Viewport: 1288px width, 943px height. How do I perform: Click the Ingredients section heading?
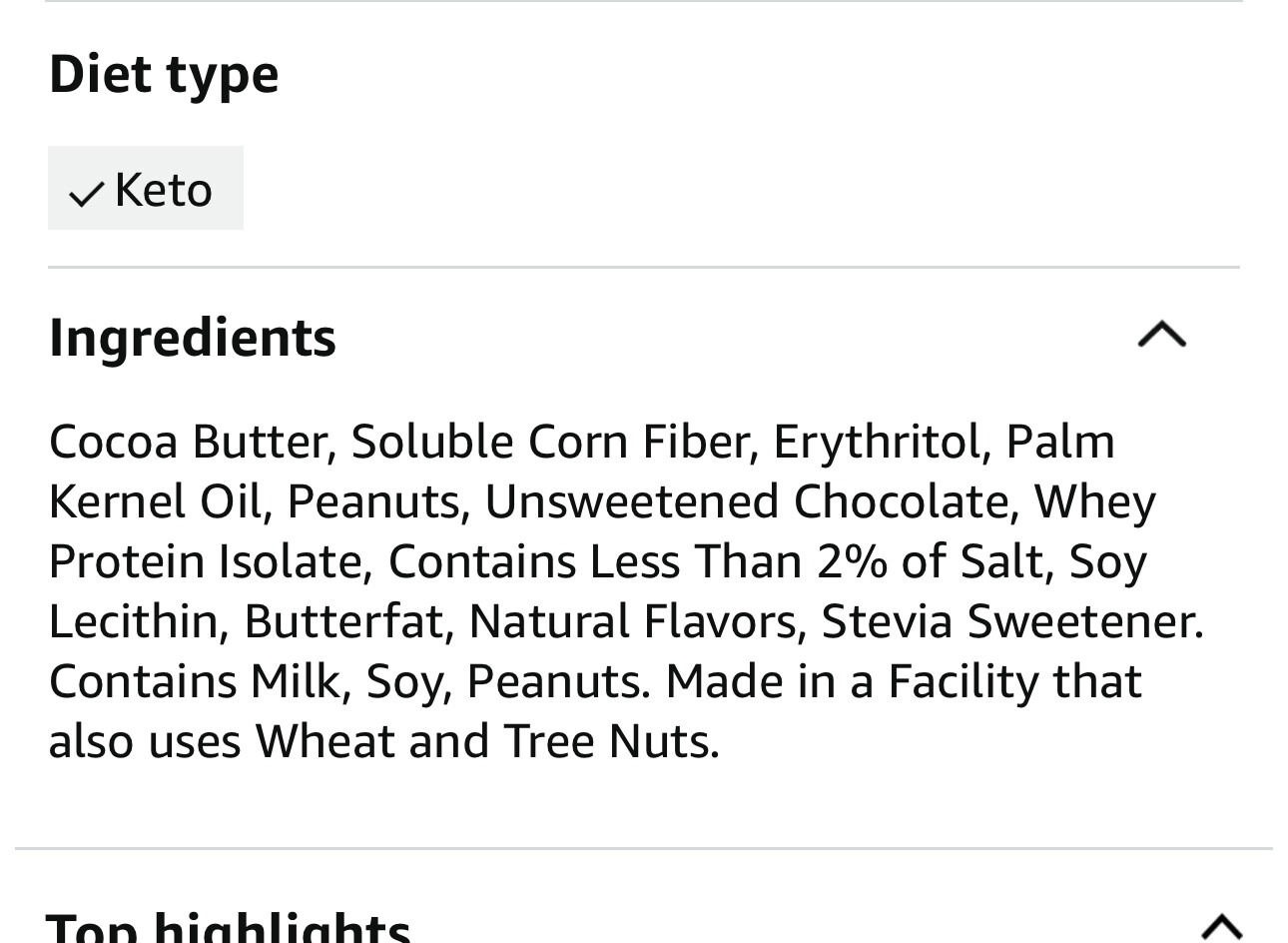[192, 337]
